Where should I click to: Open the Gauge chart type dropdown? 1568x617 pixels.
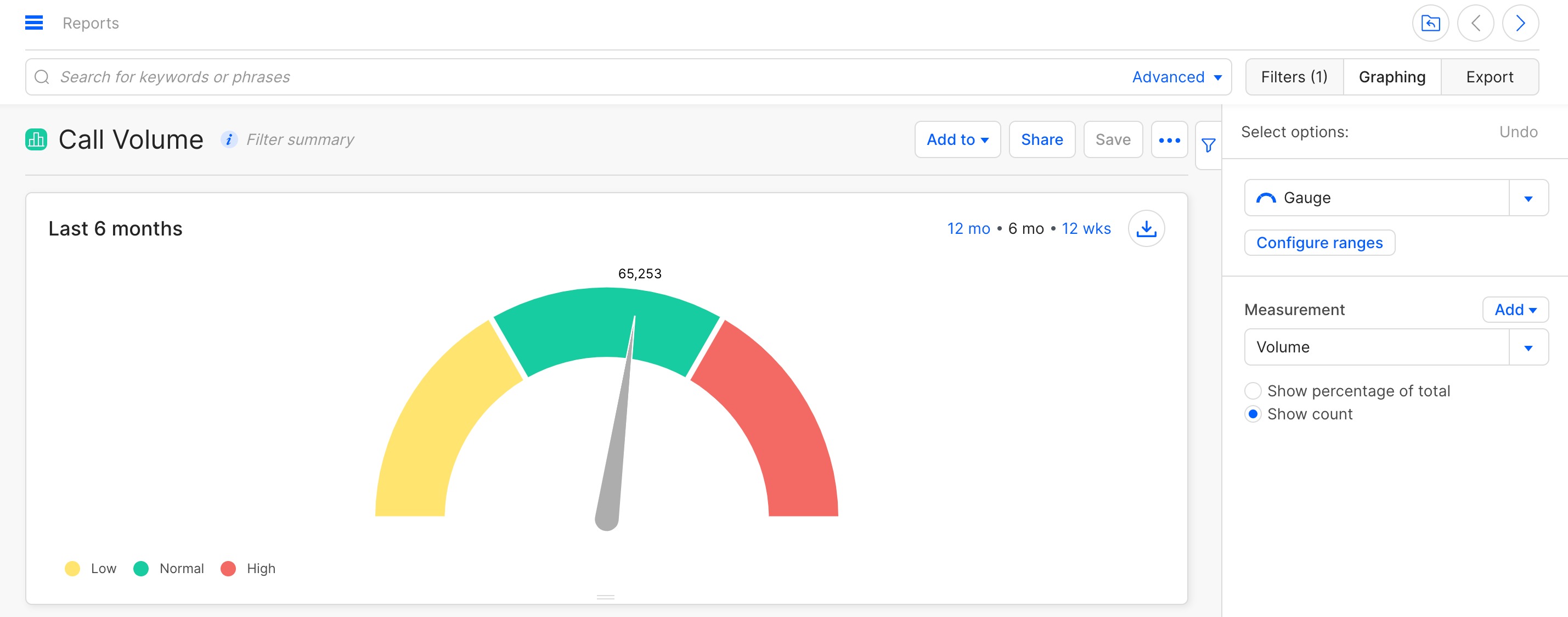[x=1528, y=198]
